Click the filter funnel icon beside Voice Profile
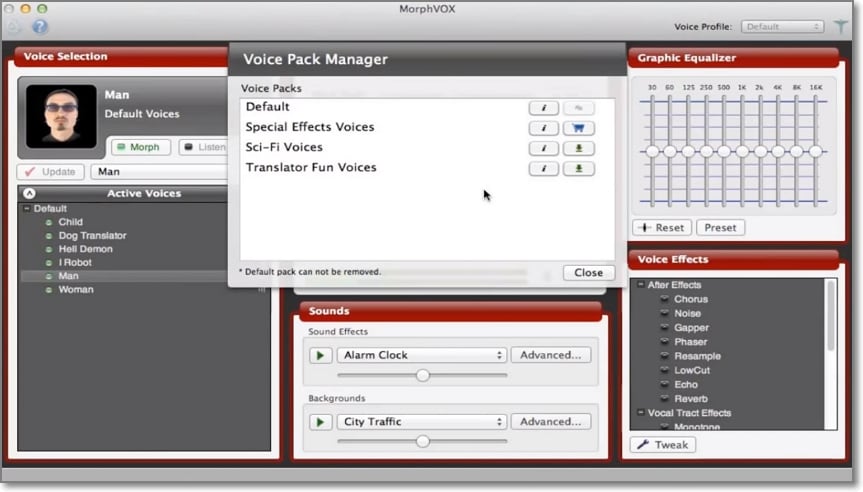The height and width of the screenshot is (492, 863). coord(840,26)
